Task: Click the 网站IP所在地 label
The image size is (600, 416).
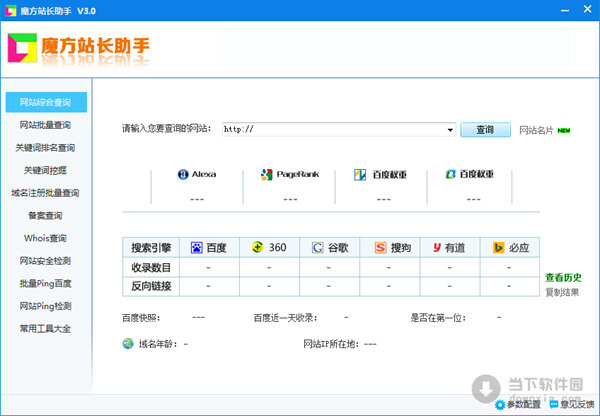Action: pos(331,344)
